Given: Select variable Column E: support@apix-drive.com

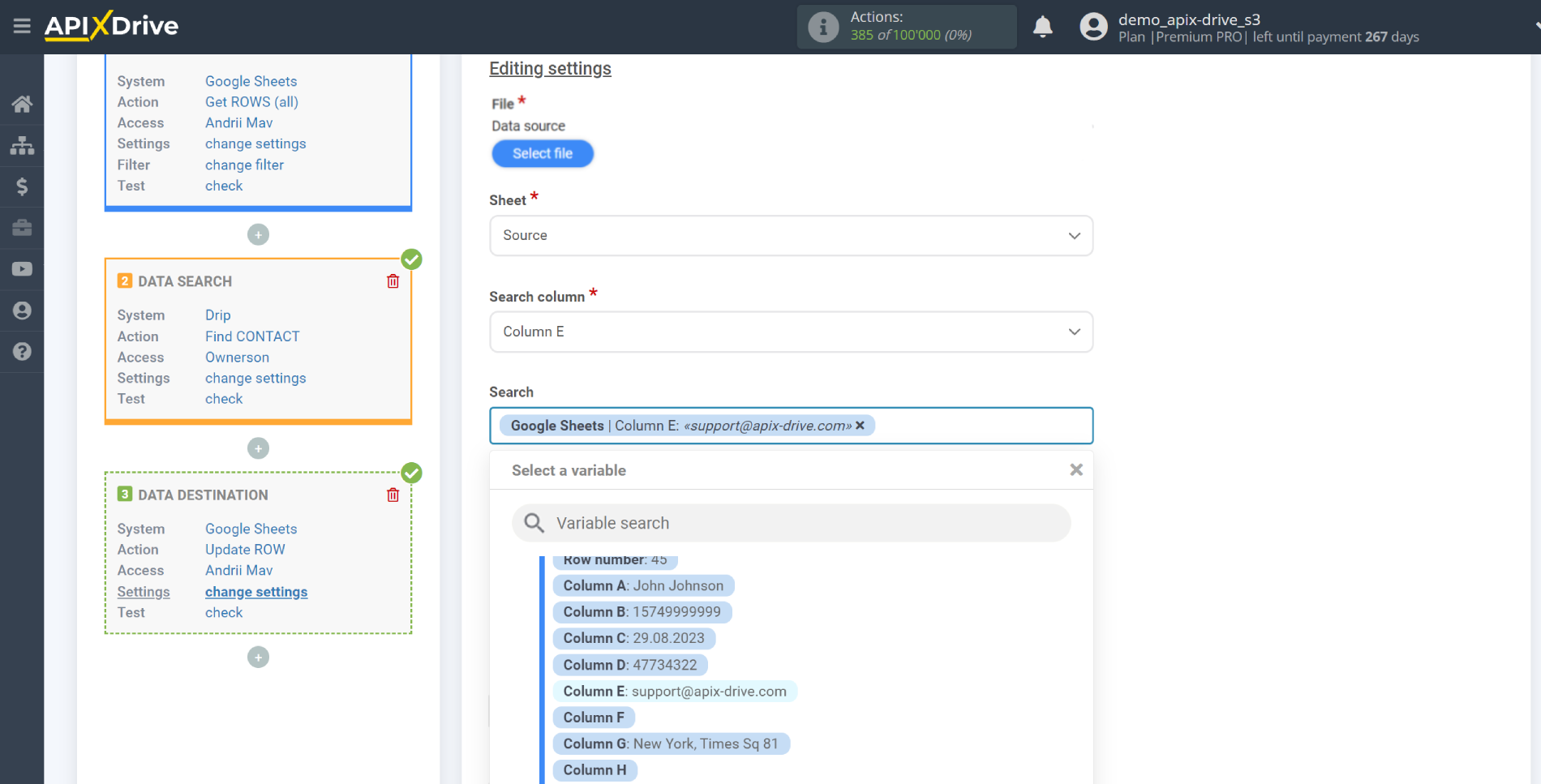Looking at the screenshot, I should pos(675,692).
